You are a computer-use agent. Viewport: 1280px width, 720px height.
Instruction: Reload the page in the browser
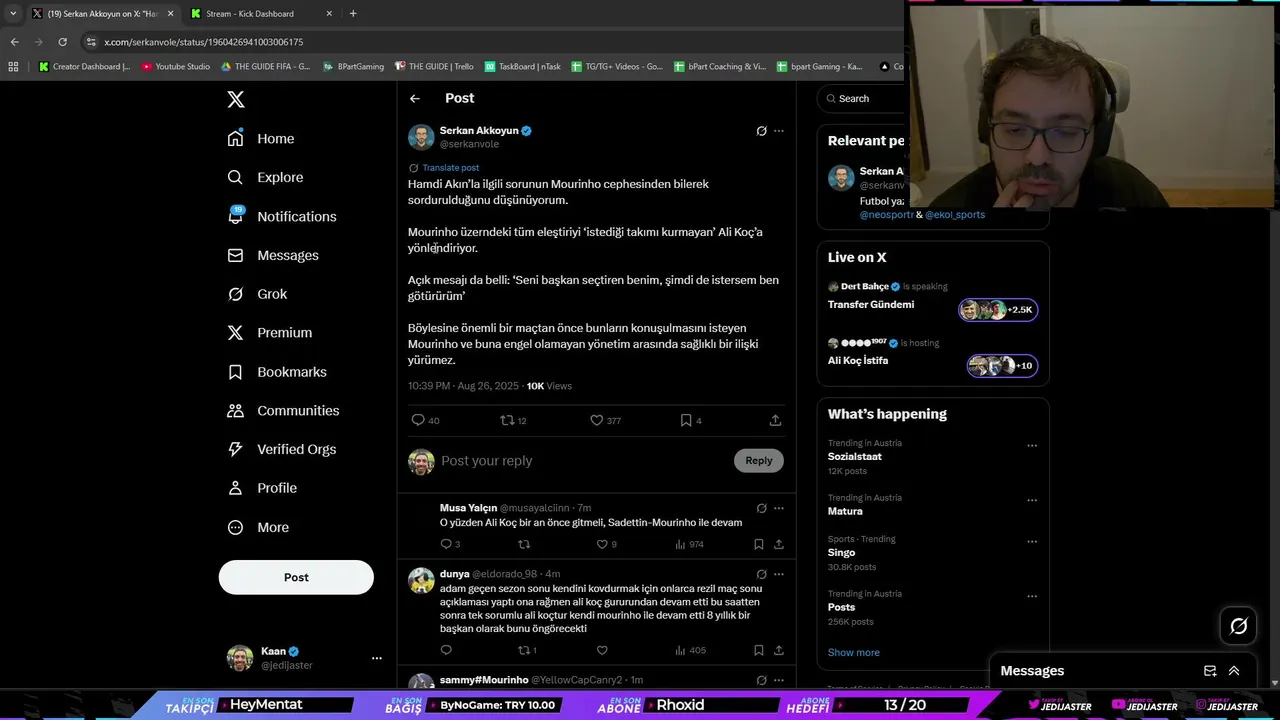click(x=62, y=42)
